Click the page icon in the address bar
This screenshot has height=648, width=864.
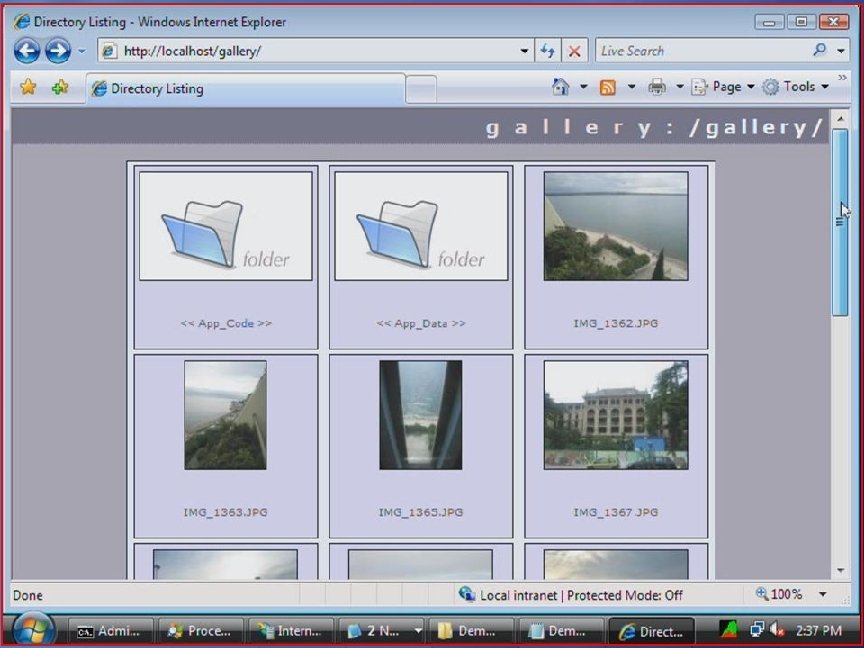(x=110, y=51)
